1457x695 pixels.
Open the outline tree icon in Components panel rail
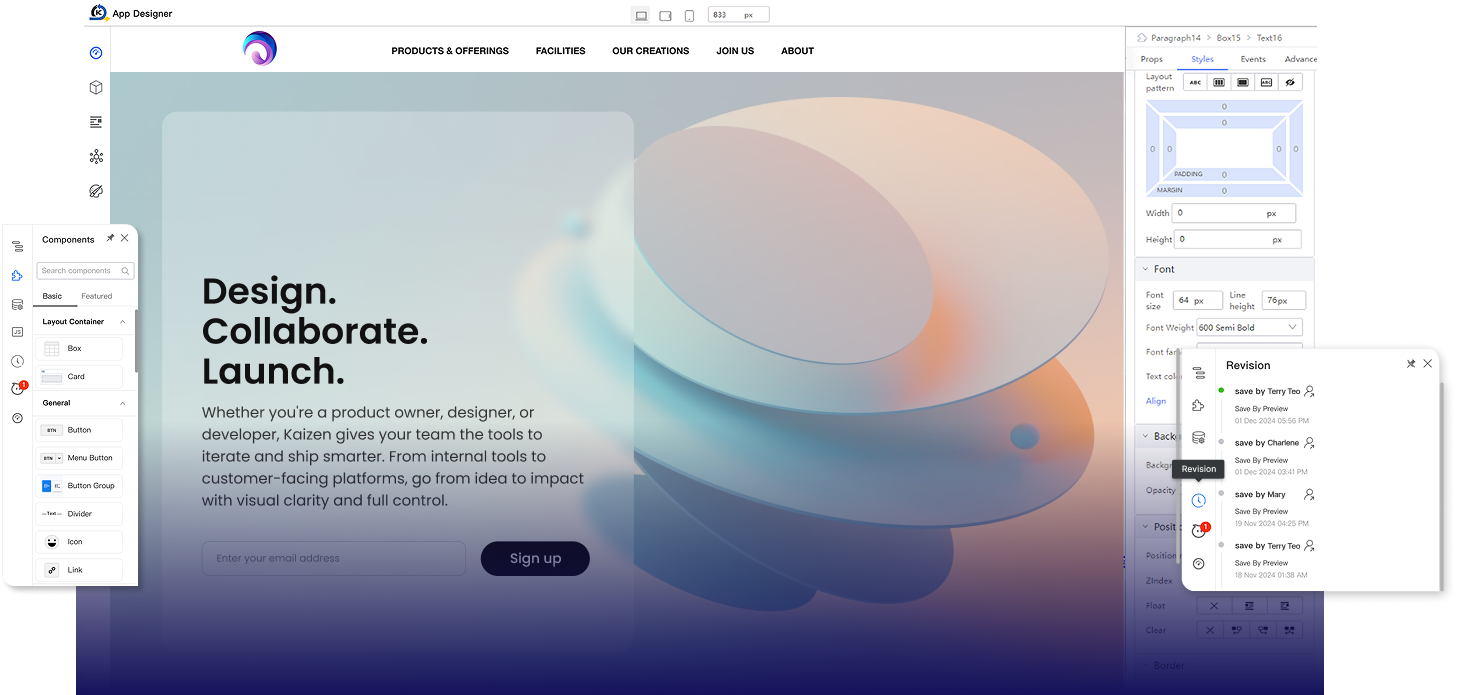pos(17,246)
